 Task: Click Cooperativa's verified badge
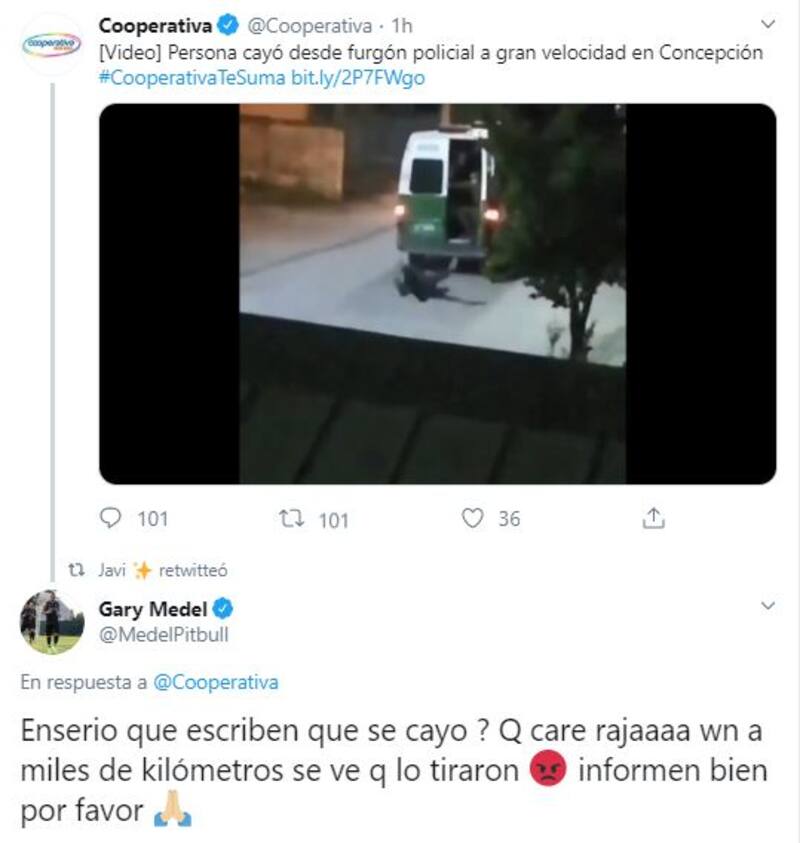click(x=228, y=25)
